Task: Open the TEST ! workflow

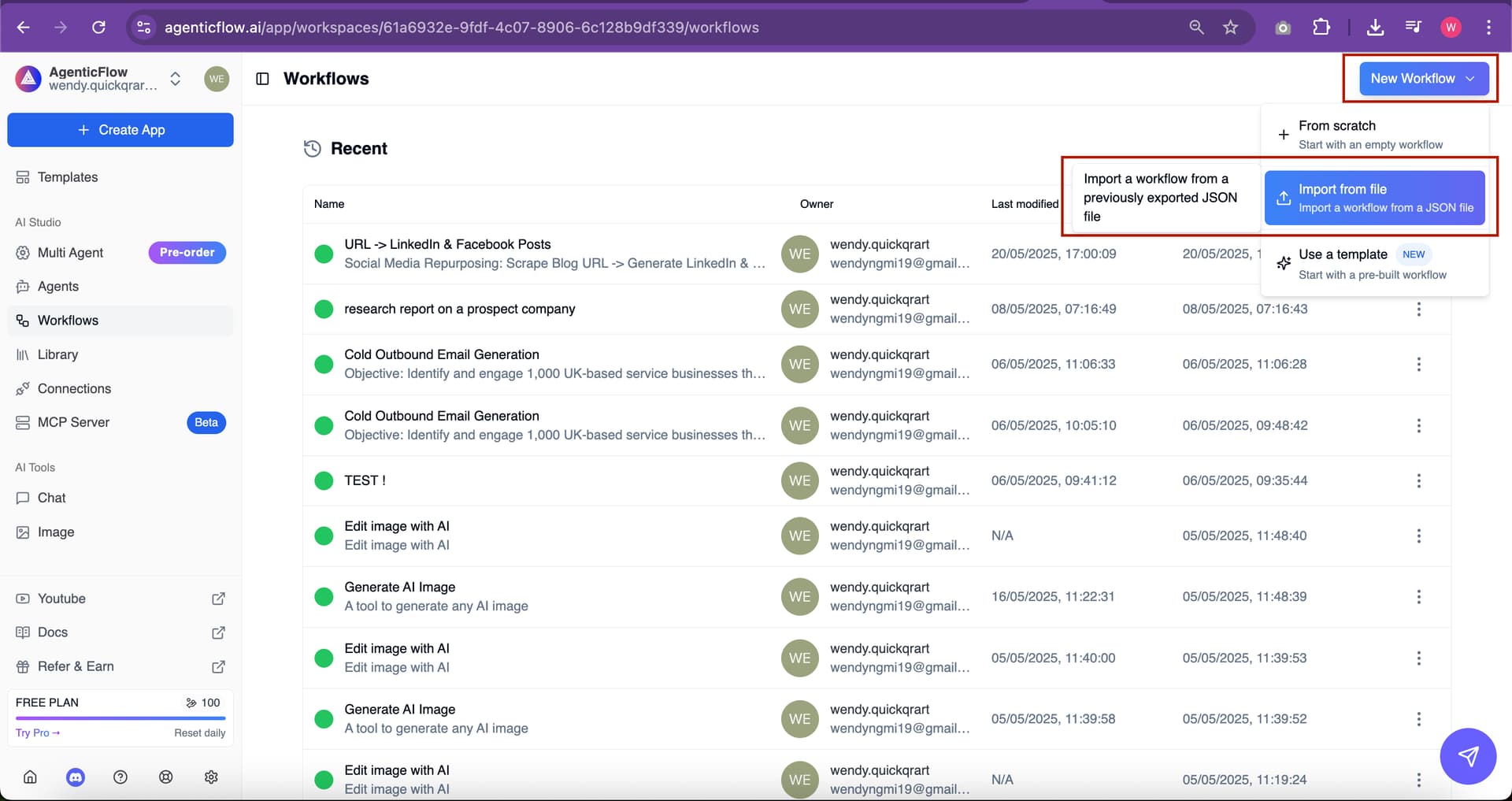Action: click(365, 481)
